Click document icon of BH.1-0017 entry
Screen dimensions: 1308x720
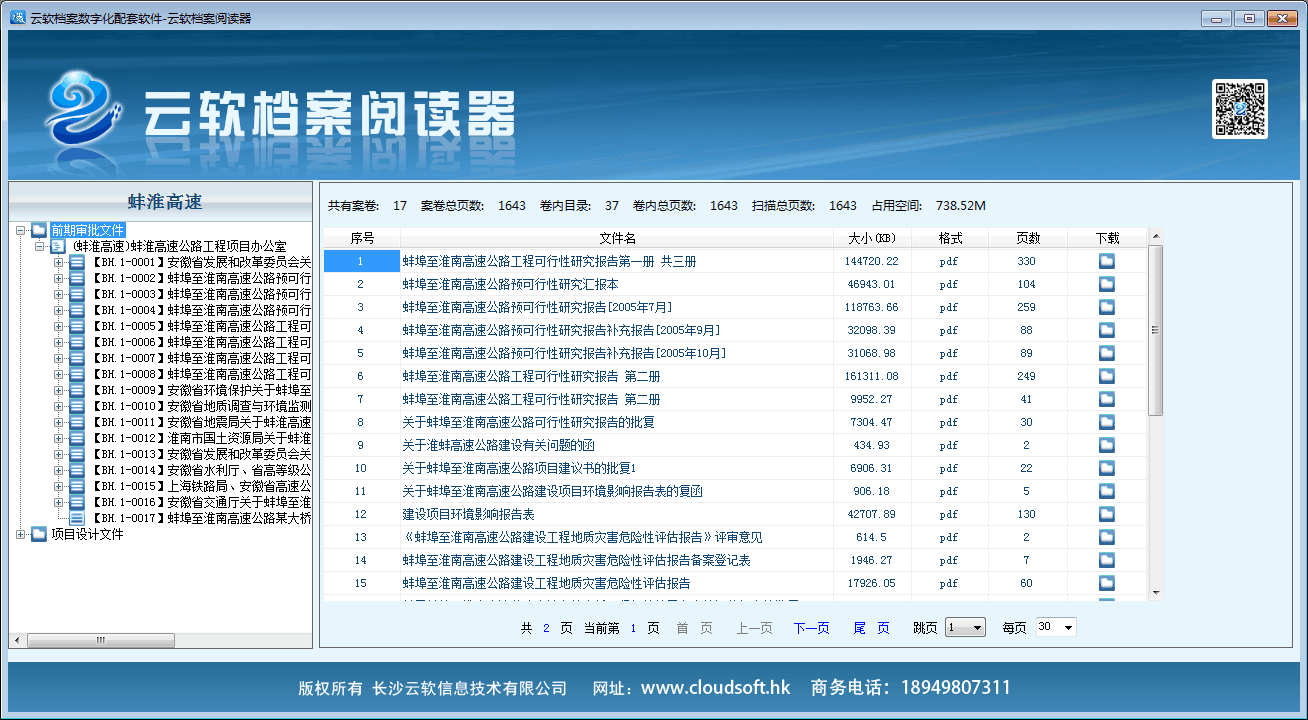tap(77, 518)
